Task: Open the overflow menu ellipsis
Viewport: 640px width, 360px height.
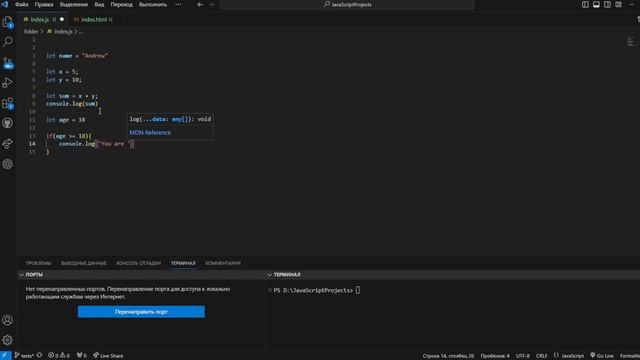Action: [x=178, y=4]
